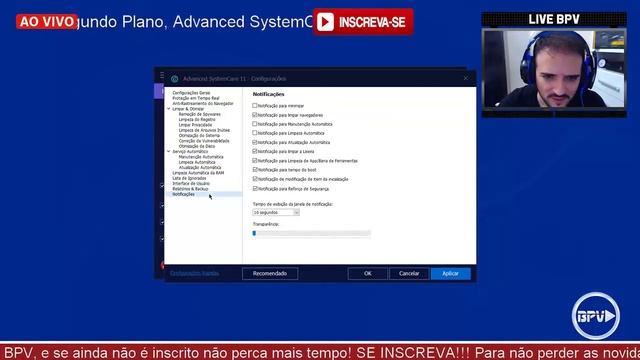Open 'Correção de Vulnerabilidade' settings
This screenshot has width=640, height=360.
204,141
